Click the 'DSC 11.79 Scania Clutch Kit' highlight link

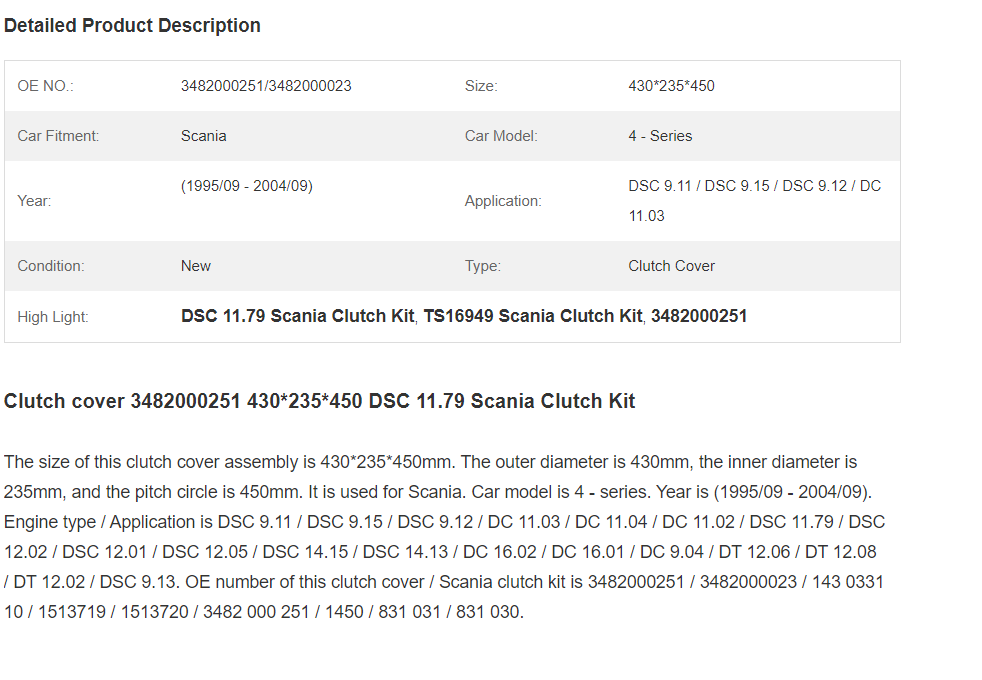(x=297, y=316)
